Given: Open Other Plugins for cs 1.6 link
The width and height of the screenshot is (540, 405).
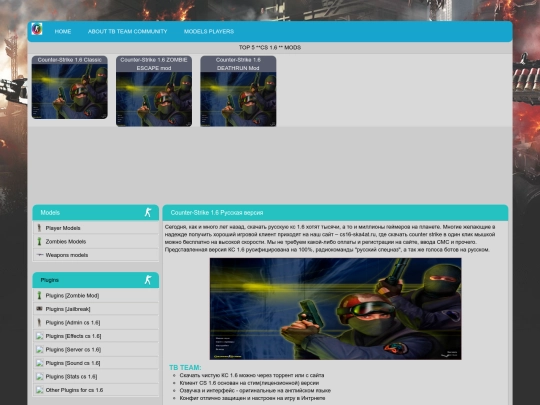Looking at the screenshot, I should (x=74, y=390).
